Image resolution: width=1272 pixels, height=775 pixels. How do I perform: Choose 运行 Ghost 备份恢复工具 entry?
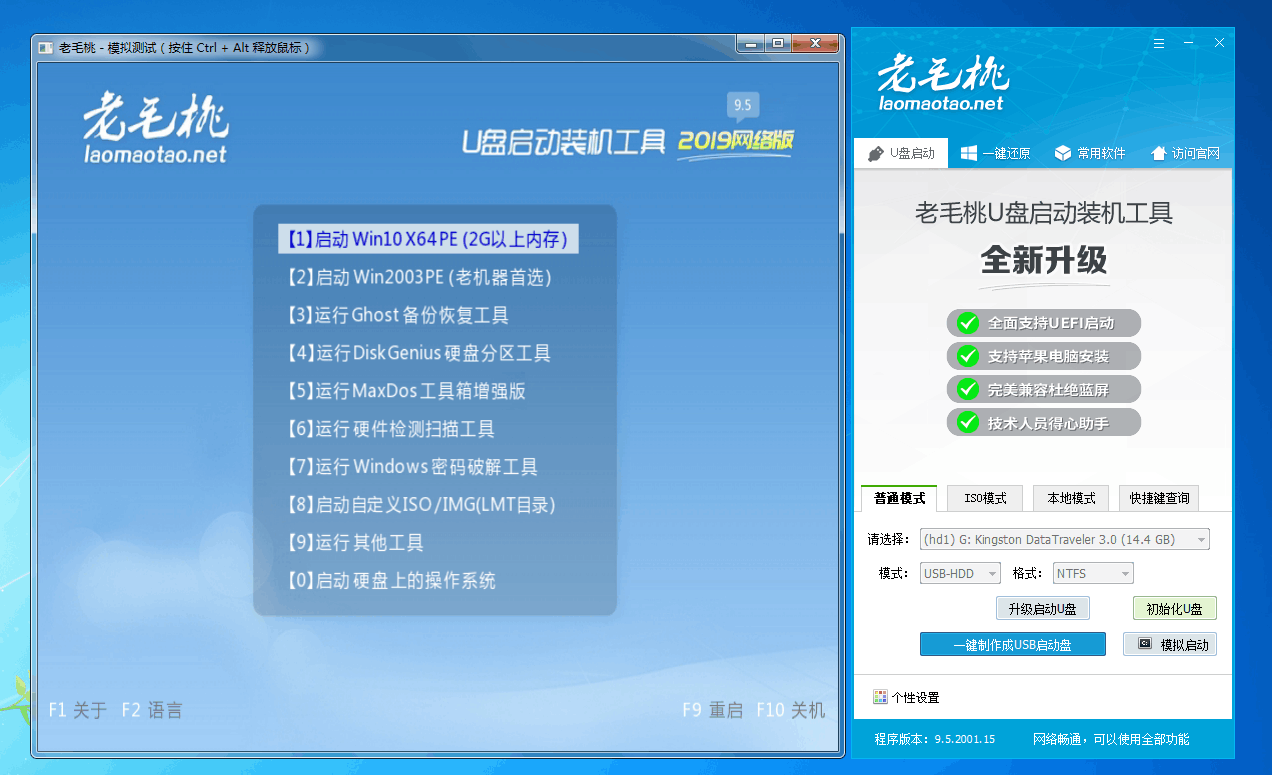(x=397, y=315)
